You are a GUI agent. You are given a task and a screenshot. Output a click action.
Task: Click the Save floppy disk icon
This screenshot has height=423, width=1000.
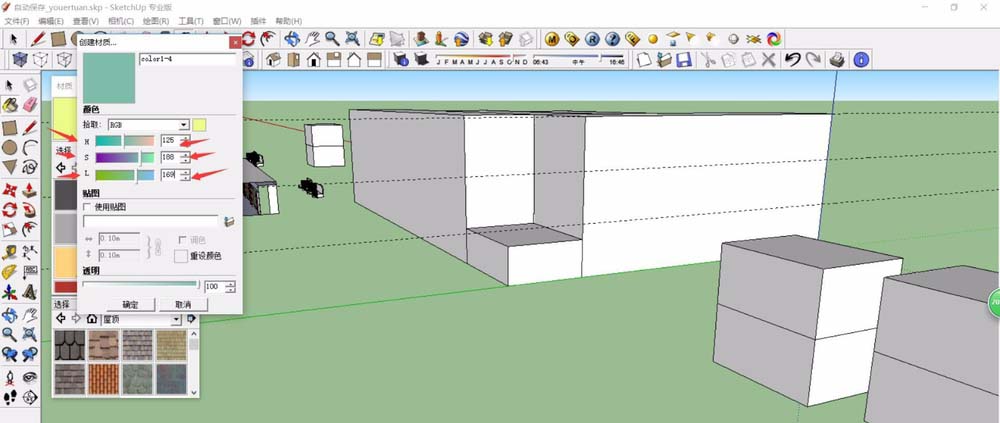click(x=684, y=60)
